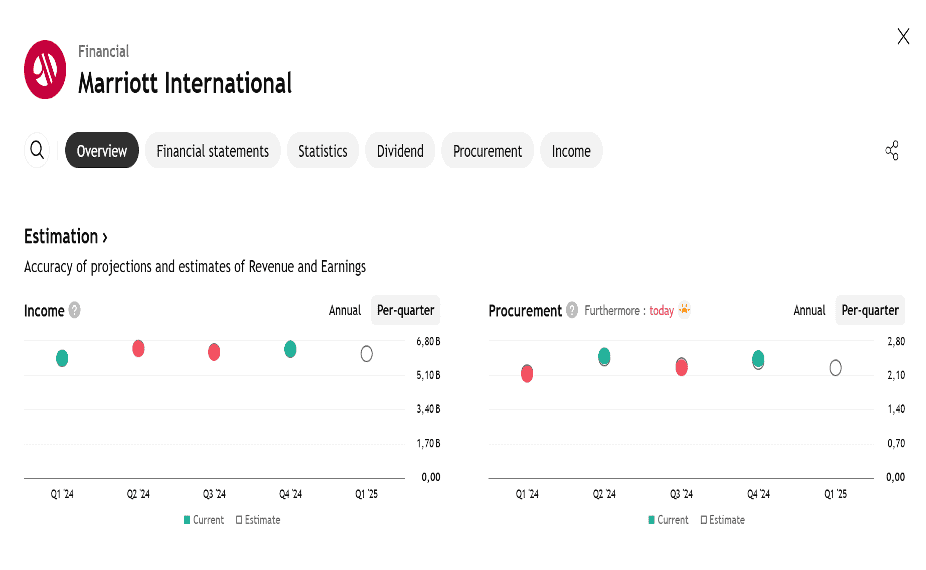Click the share icon
The height and width of the screenshot is (570, 926).
click(892, 151)
